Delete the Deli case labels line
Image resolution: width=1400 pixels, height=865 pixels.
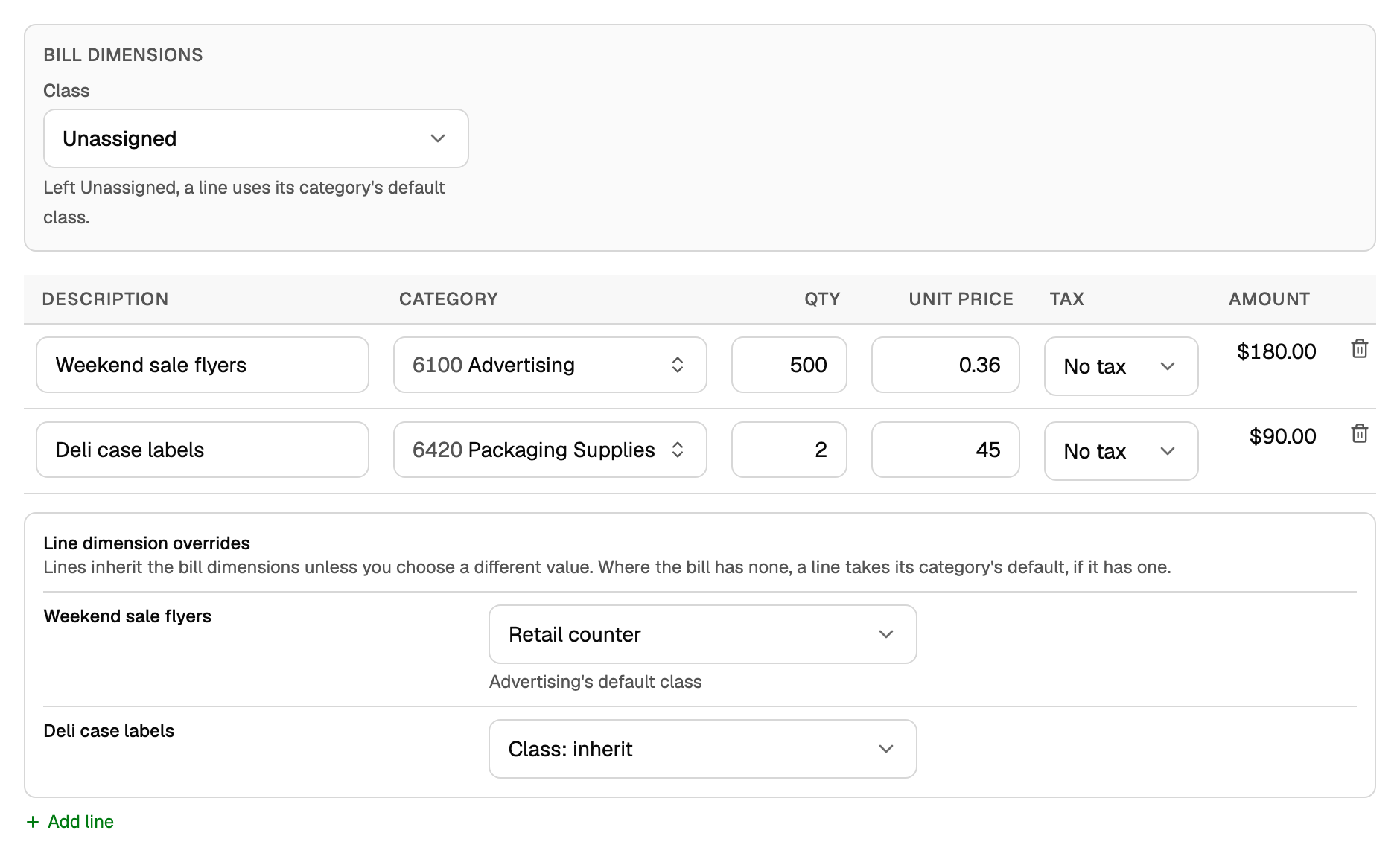(1359, 433)
